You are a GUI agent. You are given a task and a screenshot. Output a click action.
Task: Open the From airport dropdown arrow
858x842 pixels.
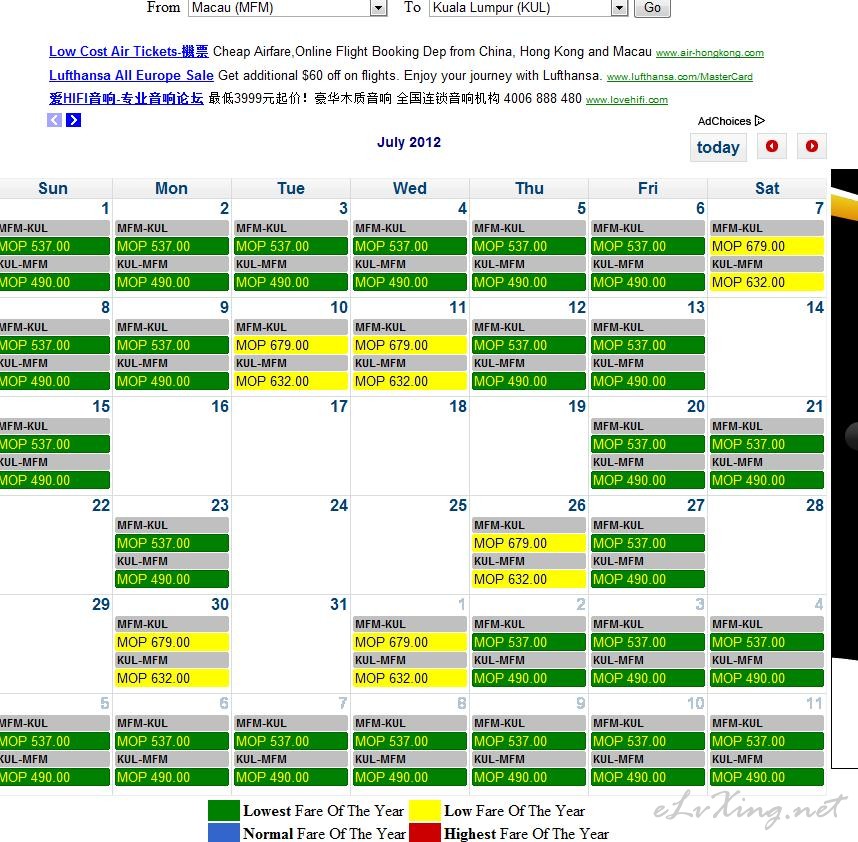(378, 8)
